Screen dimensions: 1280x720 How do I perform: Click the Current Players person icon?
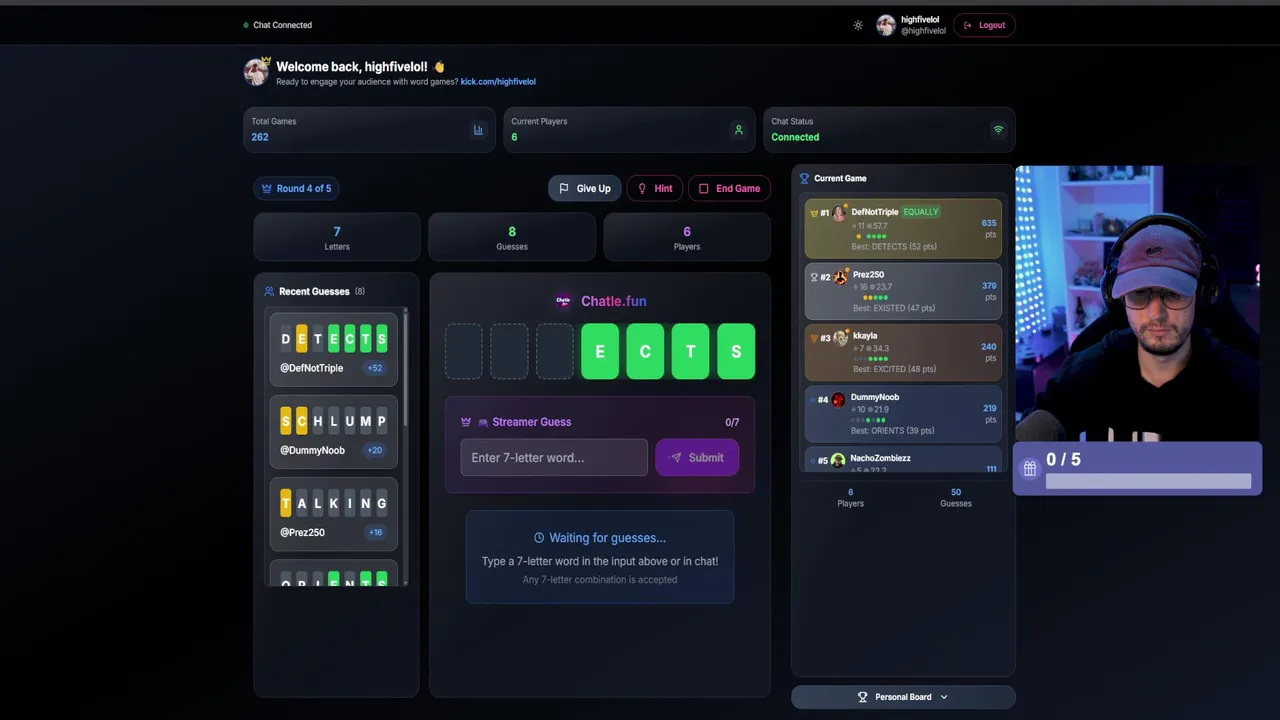point(738,130)
